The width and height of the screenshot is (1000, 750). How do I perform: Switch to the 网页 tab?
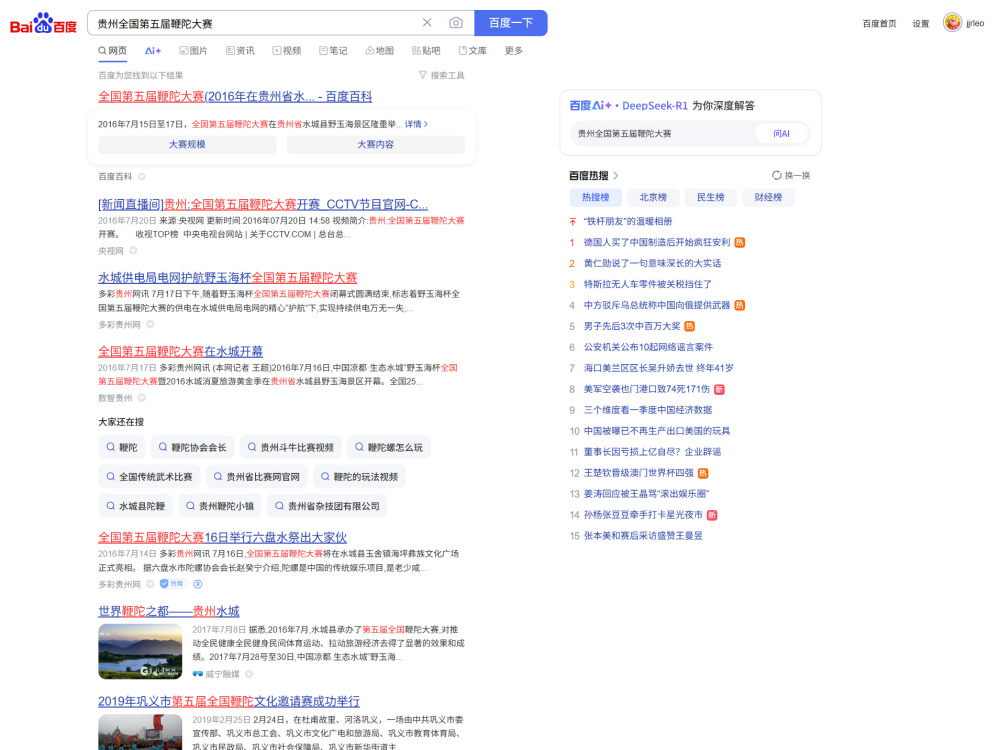click(x=112, y=50)
